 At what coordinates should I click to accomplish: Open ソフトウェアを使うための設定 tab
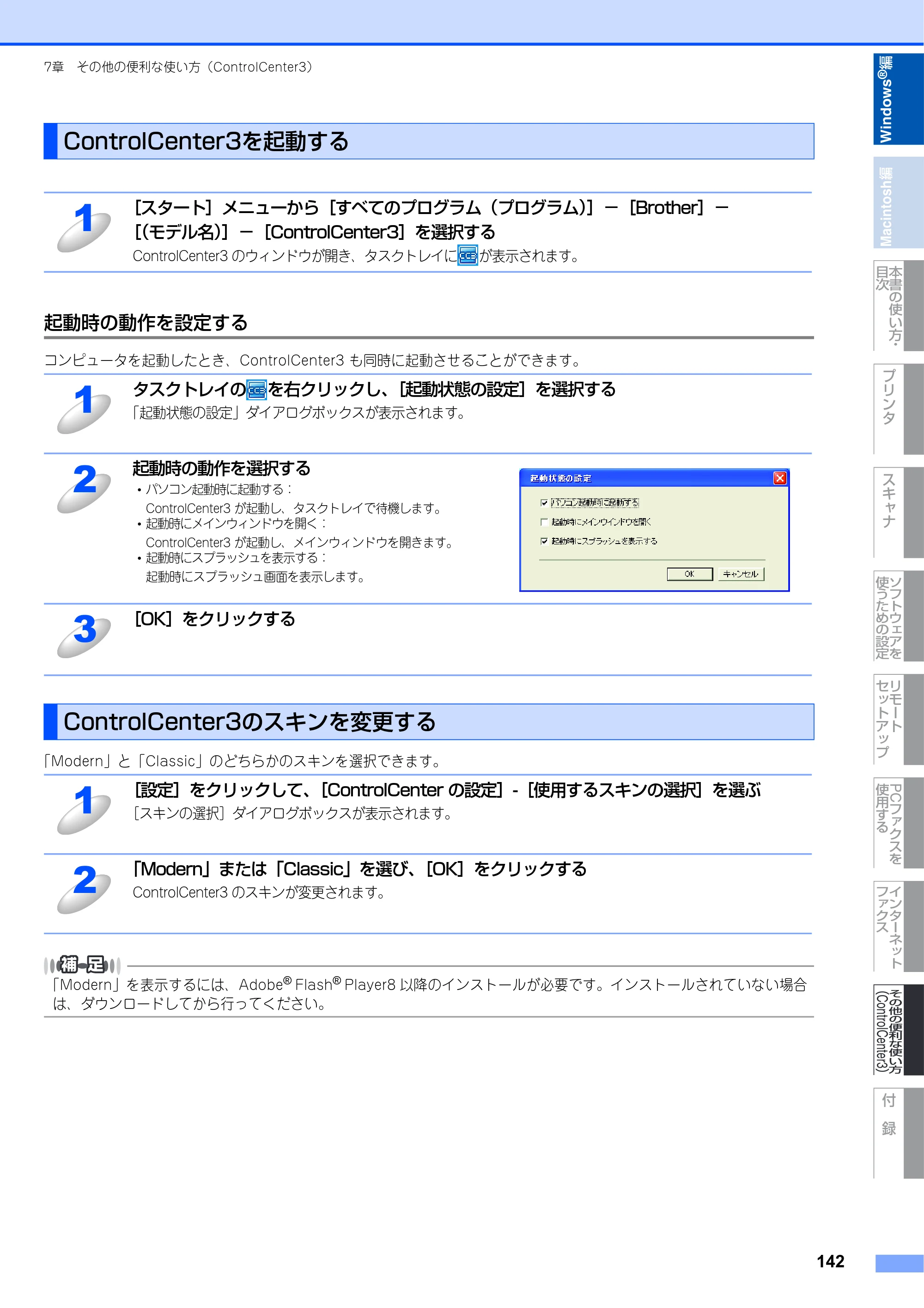[x=898, y=616]
